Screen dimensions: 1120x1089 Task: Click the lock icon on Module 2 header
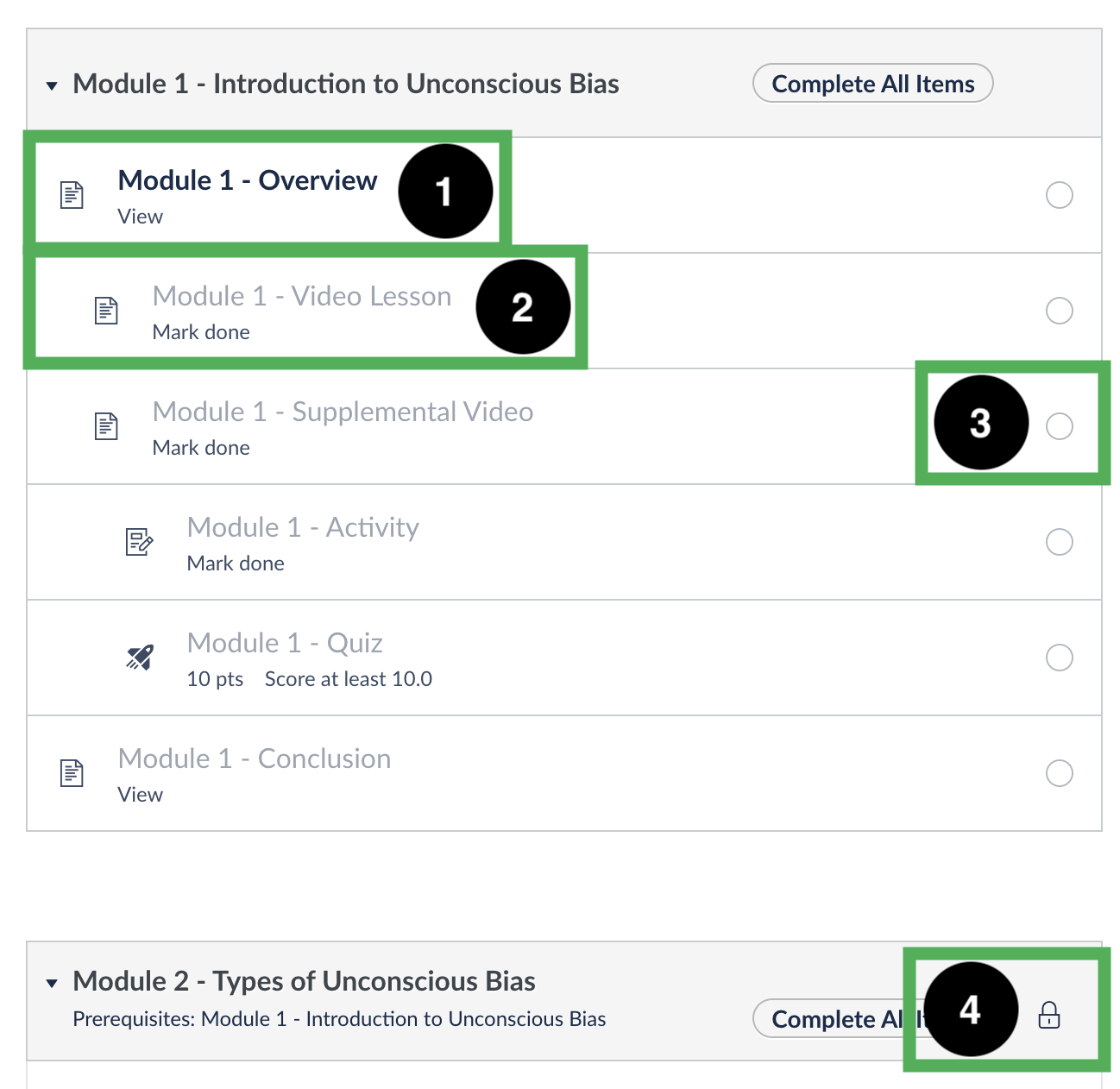click(1048, 1015)
